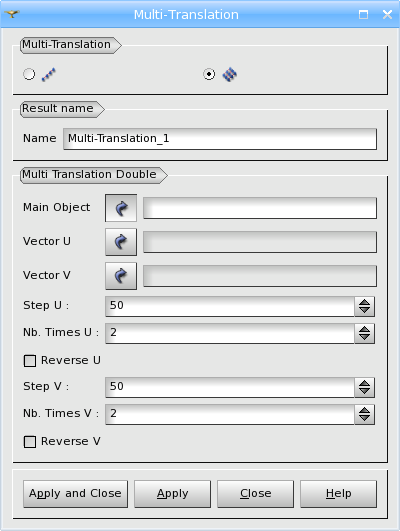Viewport: 400px width, 531px height.
Task: Click the Vector U selection arrow button
Action: 121,242
